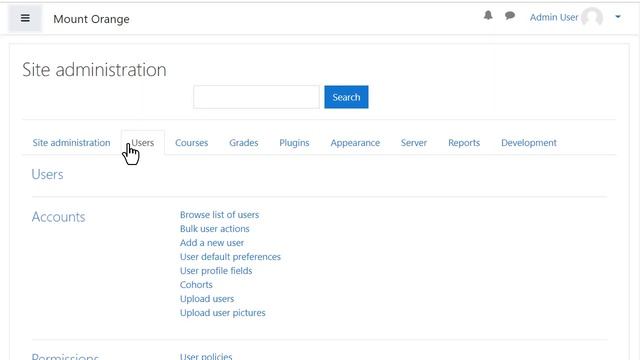Open the Plugins tab
This screenshot has height=360, width=640.
(x=294, y=142)
